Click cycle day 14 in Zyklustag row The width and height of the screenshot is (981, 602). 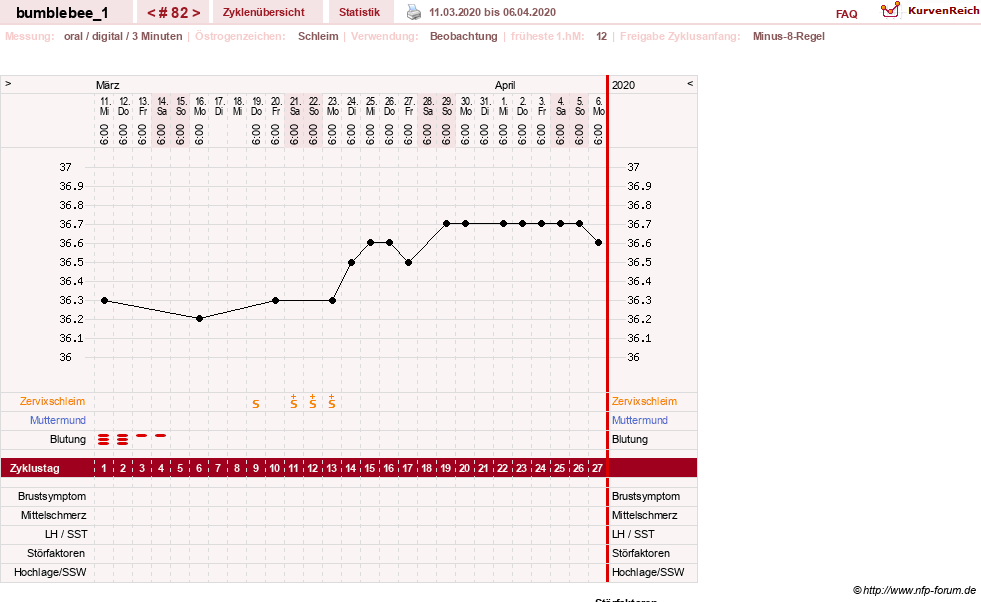[351, 468]
